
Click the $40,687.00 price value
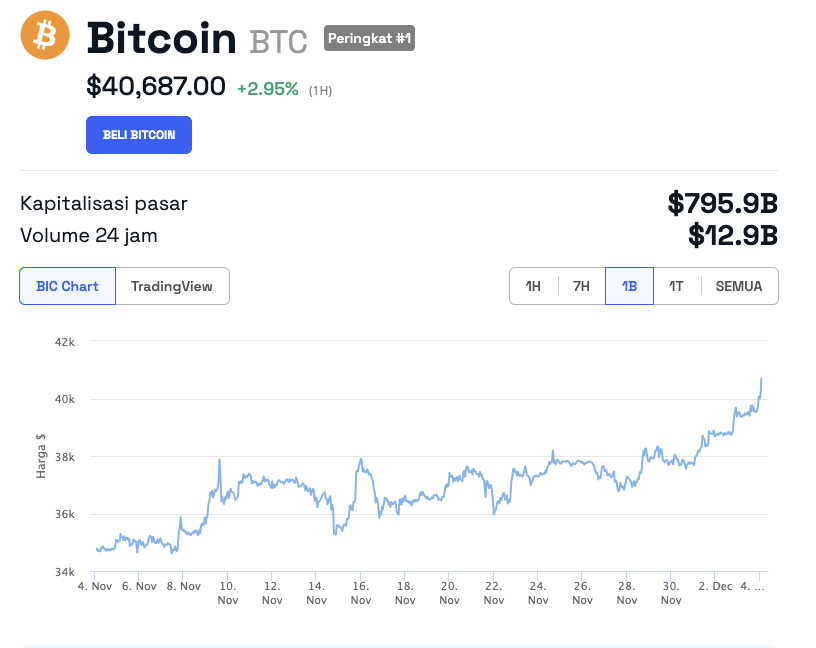pos(156,87)
